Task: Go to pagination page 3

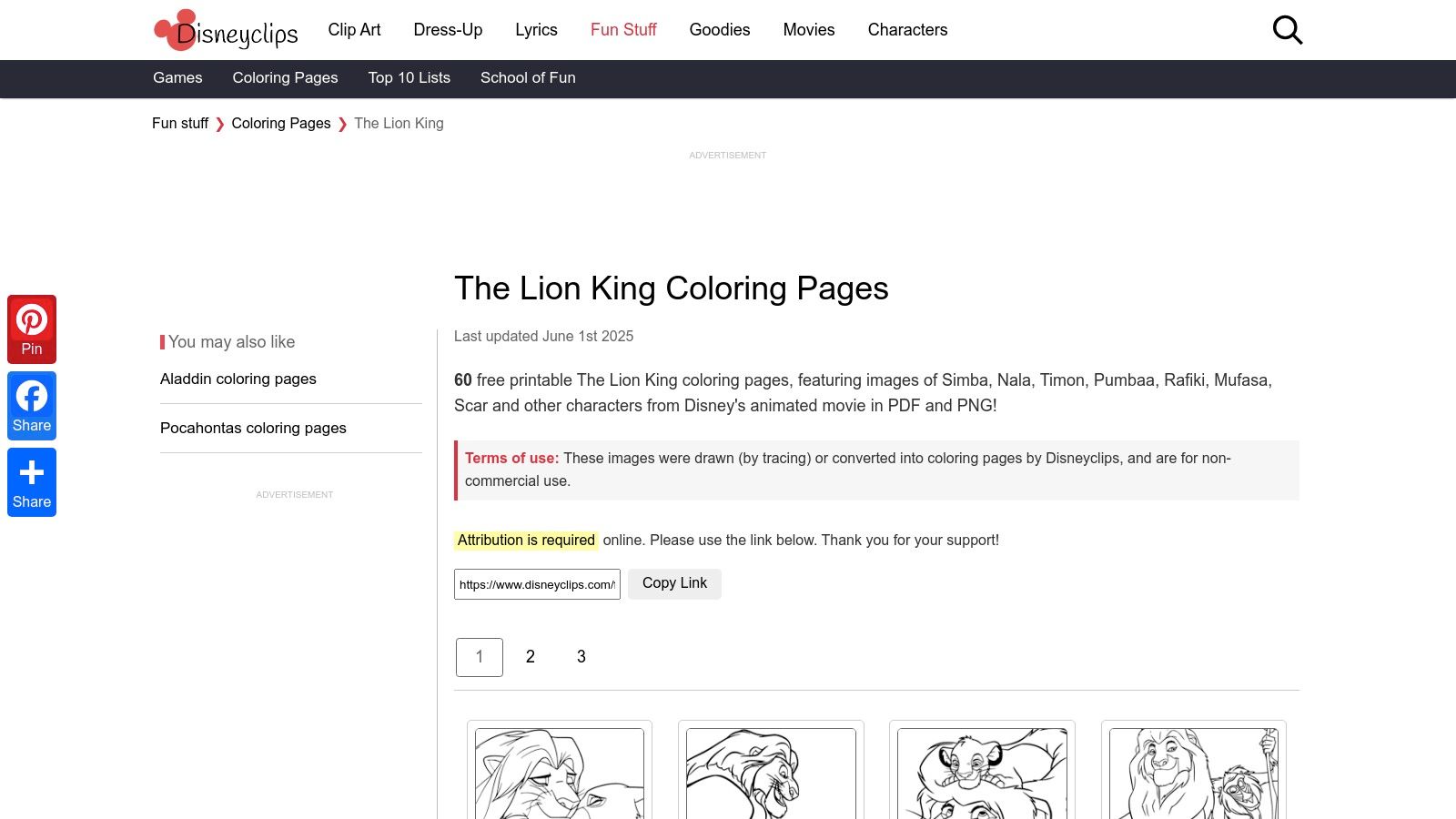Action: pos(581,656)
